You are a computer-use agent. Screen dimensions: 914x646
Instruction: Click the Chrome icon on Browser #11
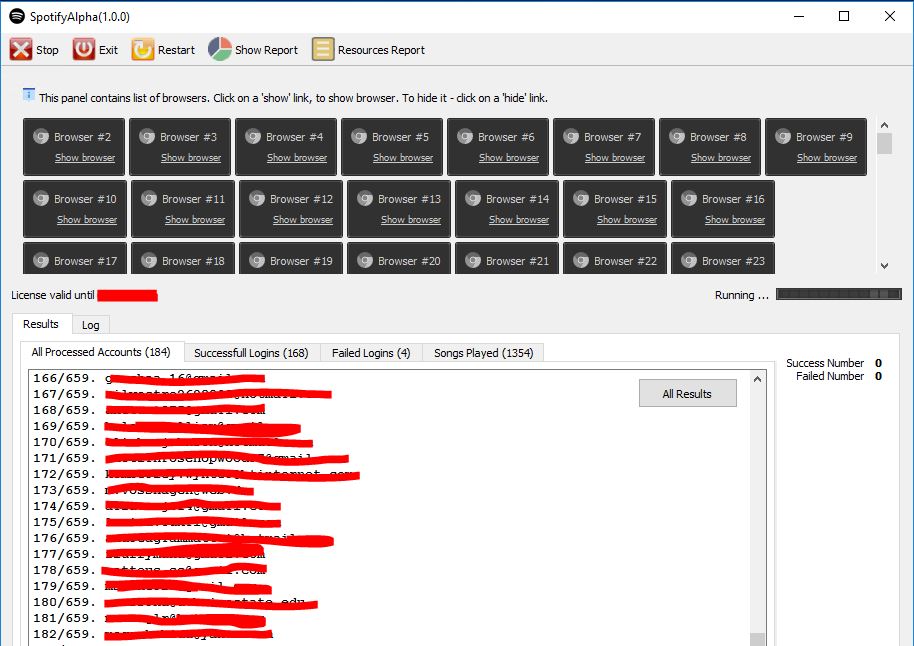(x=149, y=198)
